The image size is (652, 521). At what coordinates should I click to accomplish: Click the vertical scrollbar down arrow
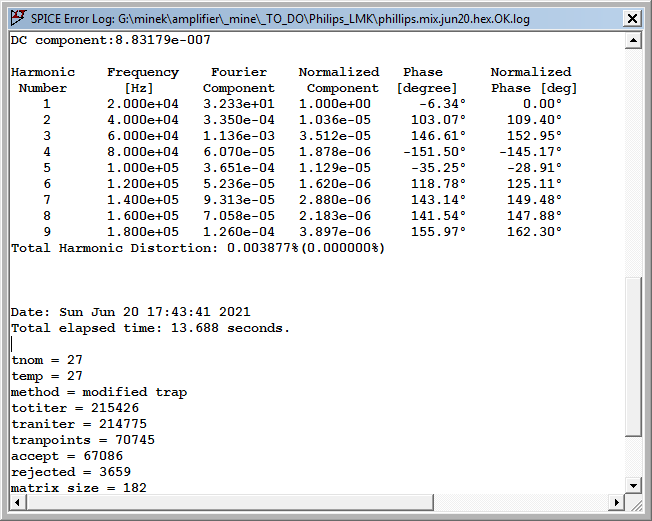[x=633, y=486]
